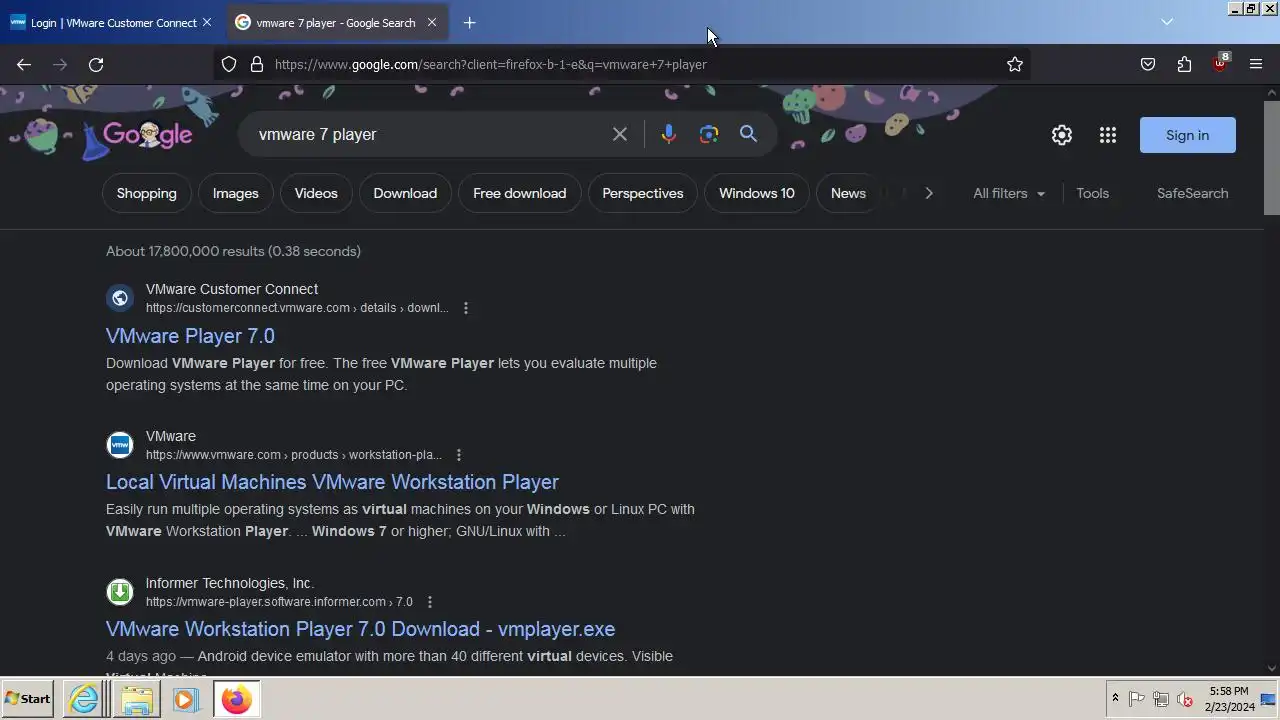1280x720 pixels.
Task: Open the Extensions puzzle icon
Action: pos(1184,64)
